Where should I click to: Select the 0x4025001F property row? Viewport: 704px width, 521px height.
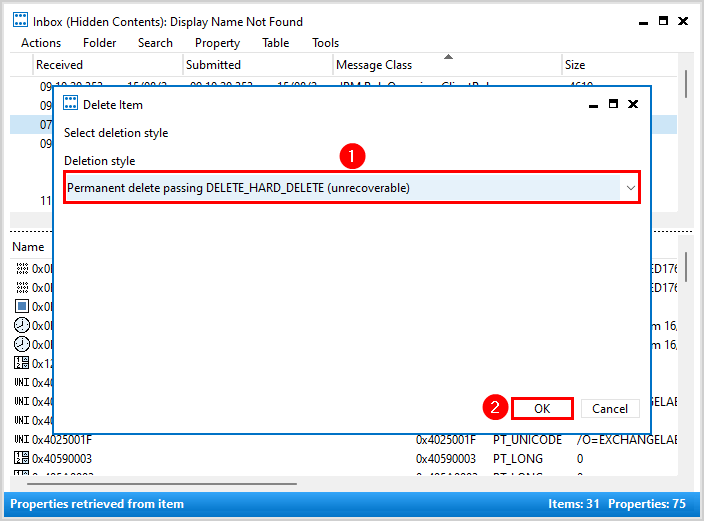click(343, 439)
